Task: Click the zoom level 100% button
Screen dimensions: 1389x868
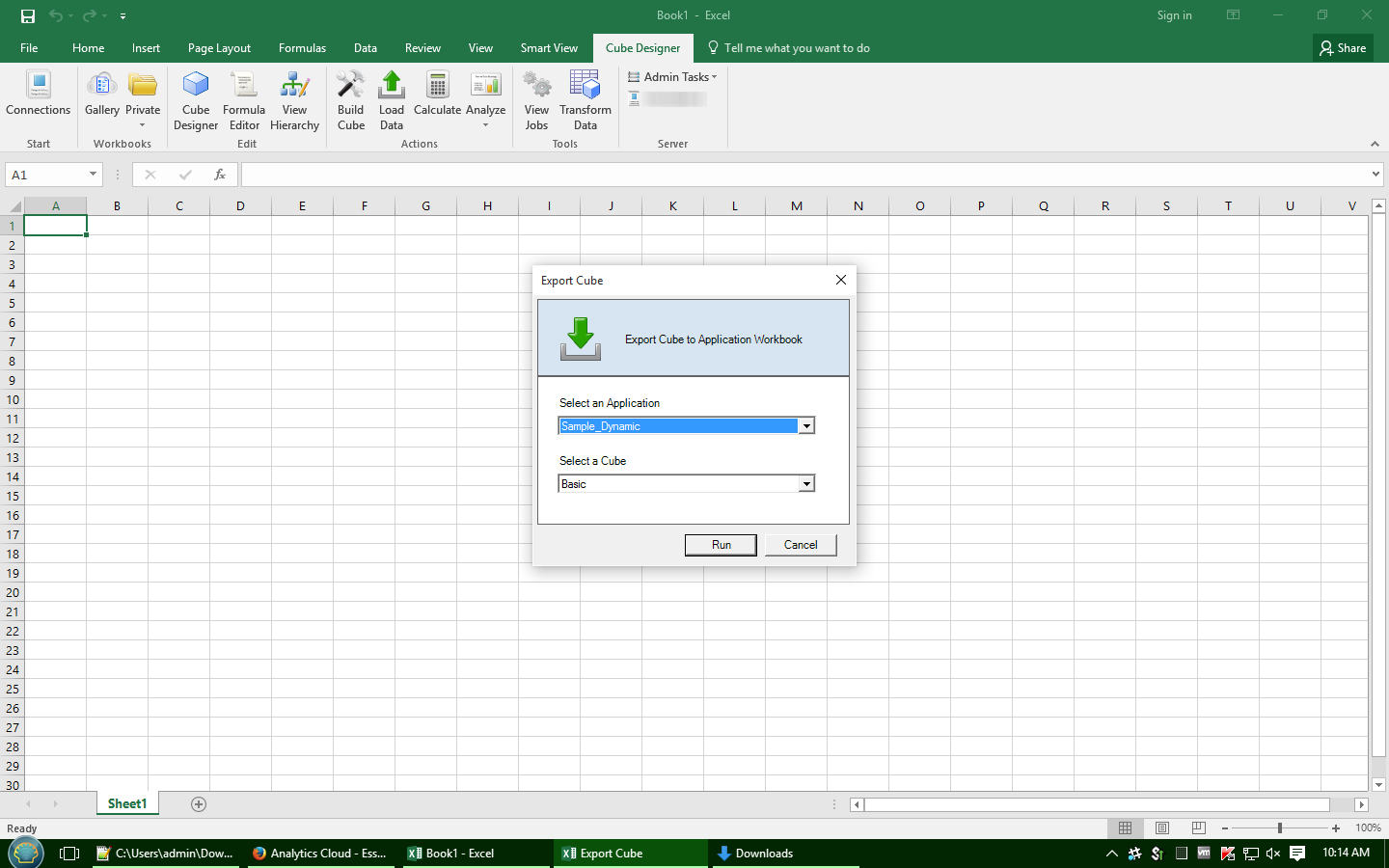Action: point(1368,828)
